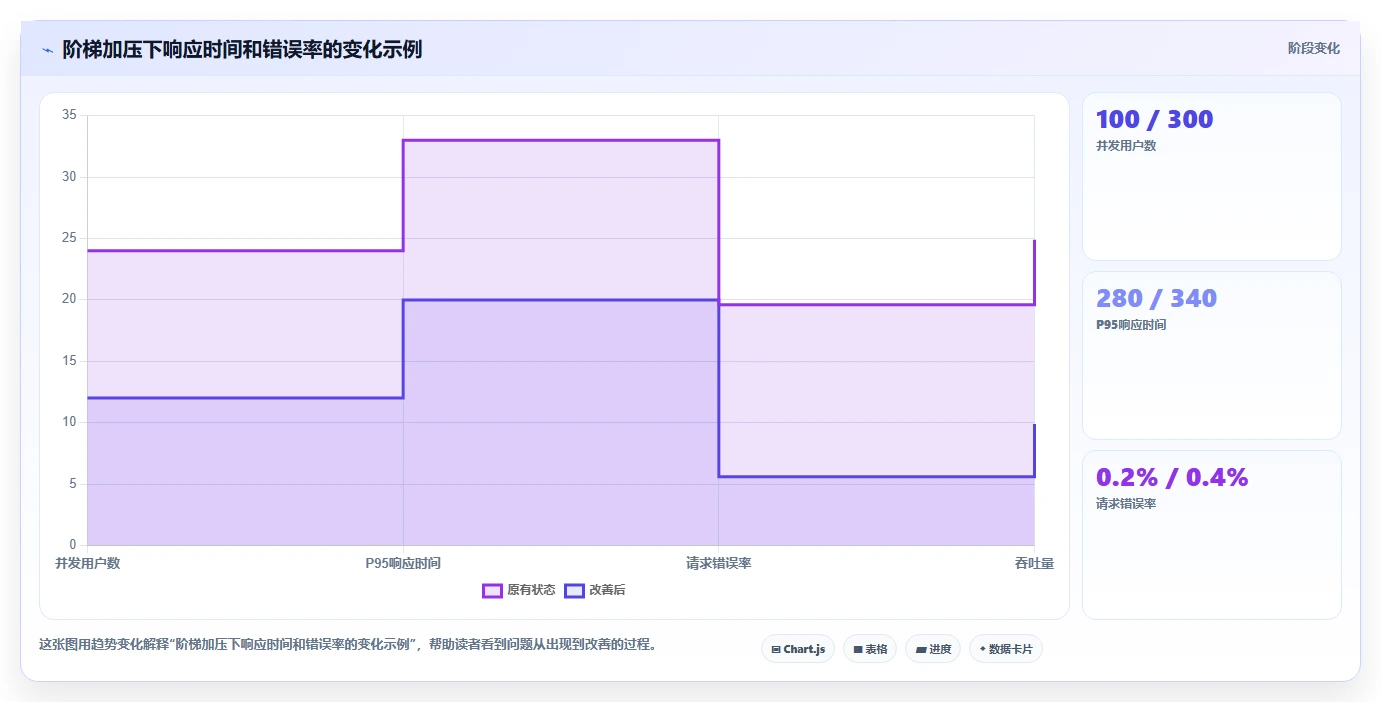The width and height of the screenshot is (1381, 702).
Task: Click the purple 原有状态 legend swatch
Action: click(492, 590)
